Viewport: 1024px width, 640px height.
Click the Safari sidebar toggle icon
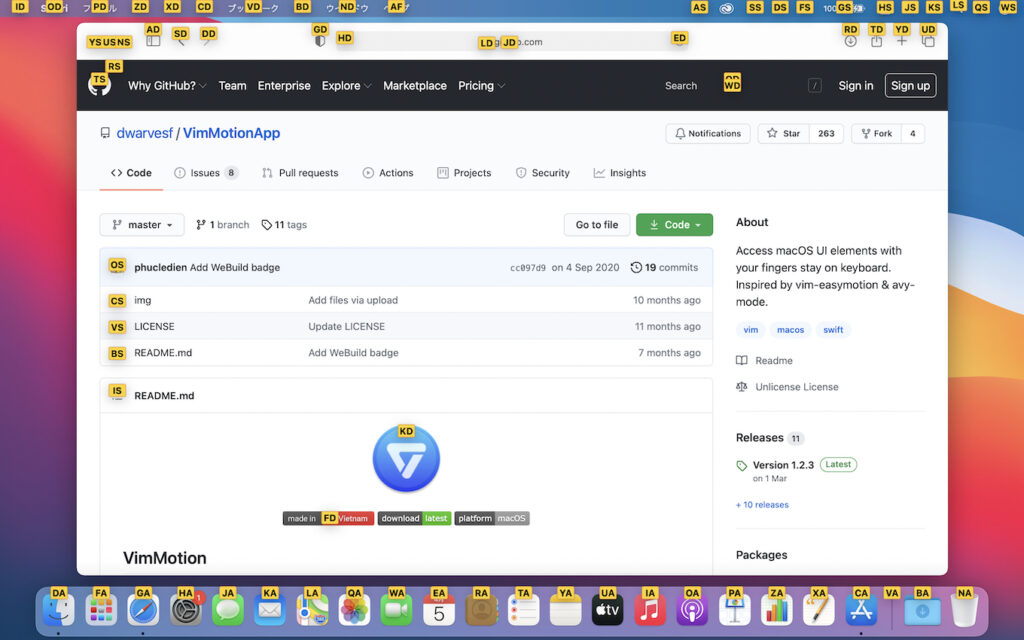(x=153, y=42)
